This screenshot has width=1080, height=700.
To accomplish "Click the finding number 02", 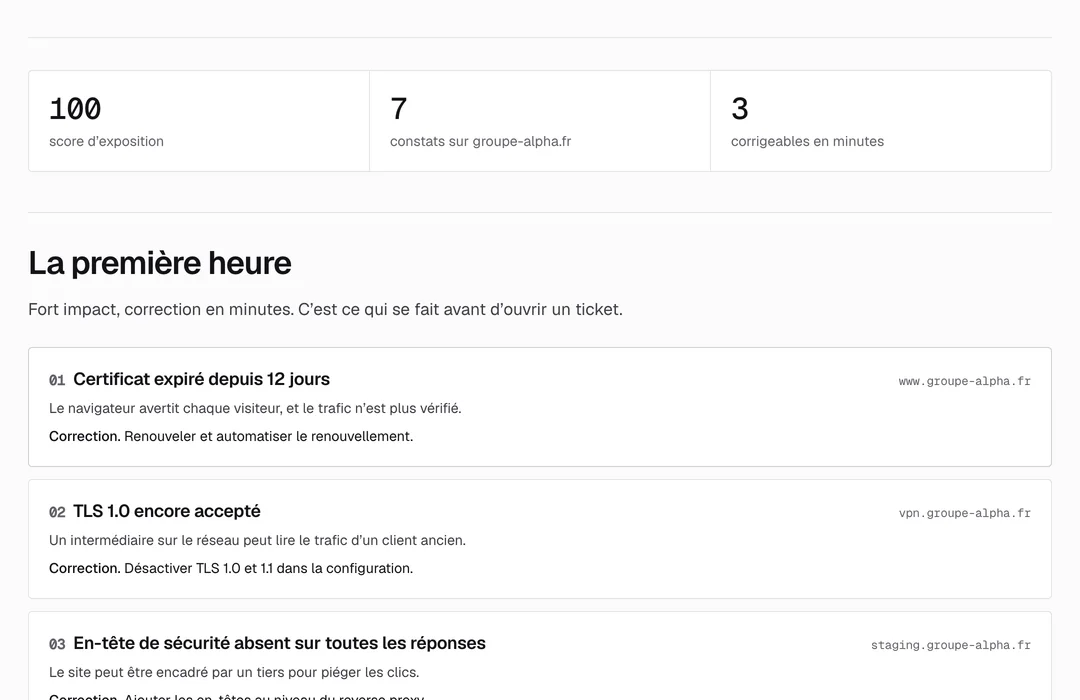I will click(57, 513).
